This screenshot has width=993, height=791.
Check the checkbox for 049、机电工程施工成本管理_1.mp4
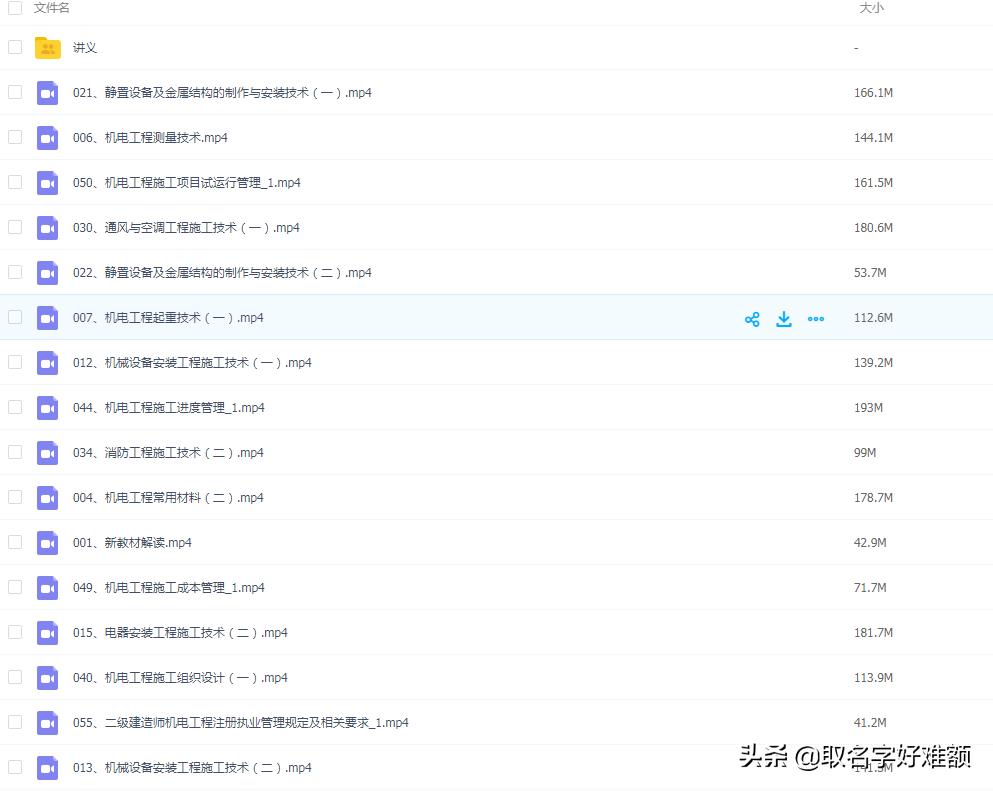click(x=15, y=587)
